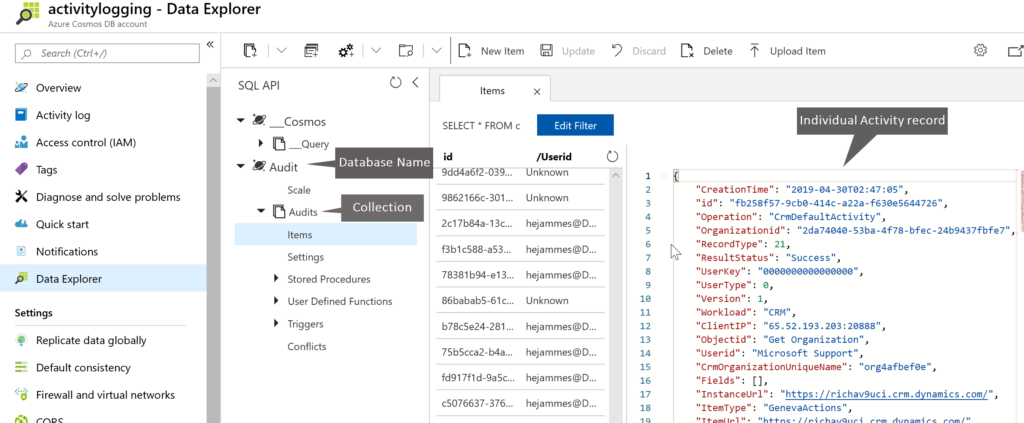This screenshot has width=1024, height=423.
Task: Collapse the Audit database node
Action: click(240, 166)
